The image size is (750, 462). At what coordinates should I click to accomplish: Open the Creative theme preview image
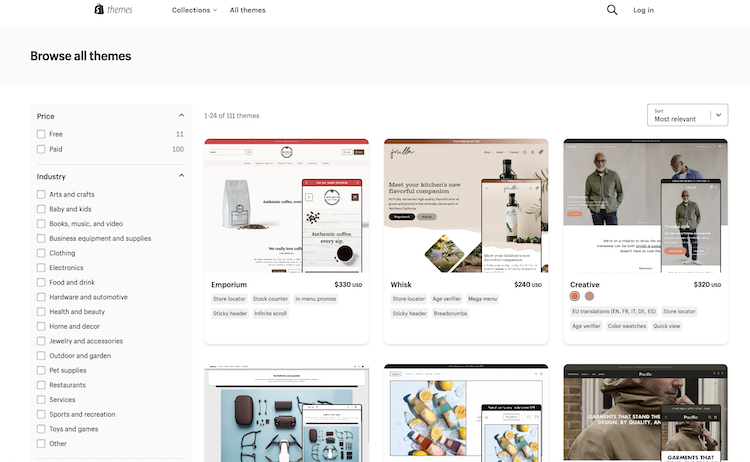tap(645, 206)
